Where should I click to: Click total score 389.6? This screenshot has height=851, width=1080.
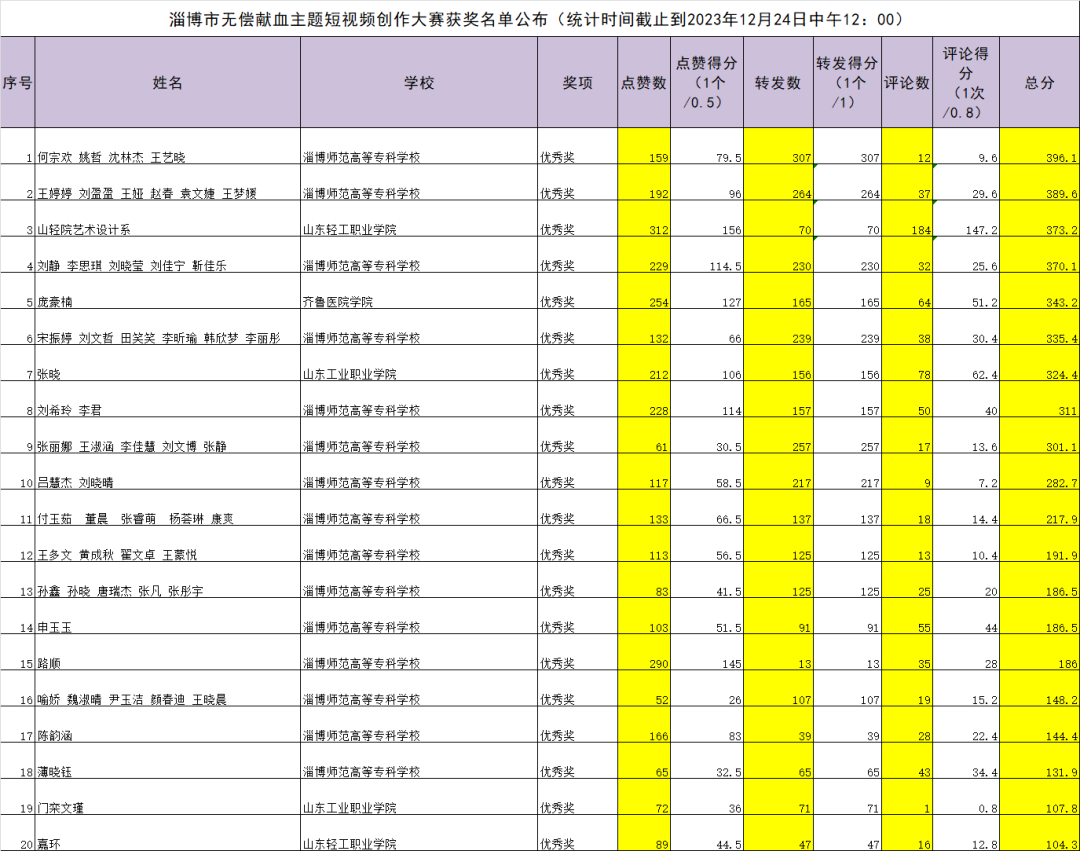tap(1039, 182)
